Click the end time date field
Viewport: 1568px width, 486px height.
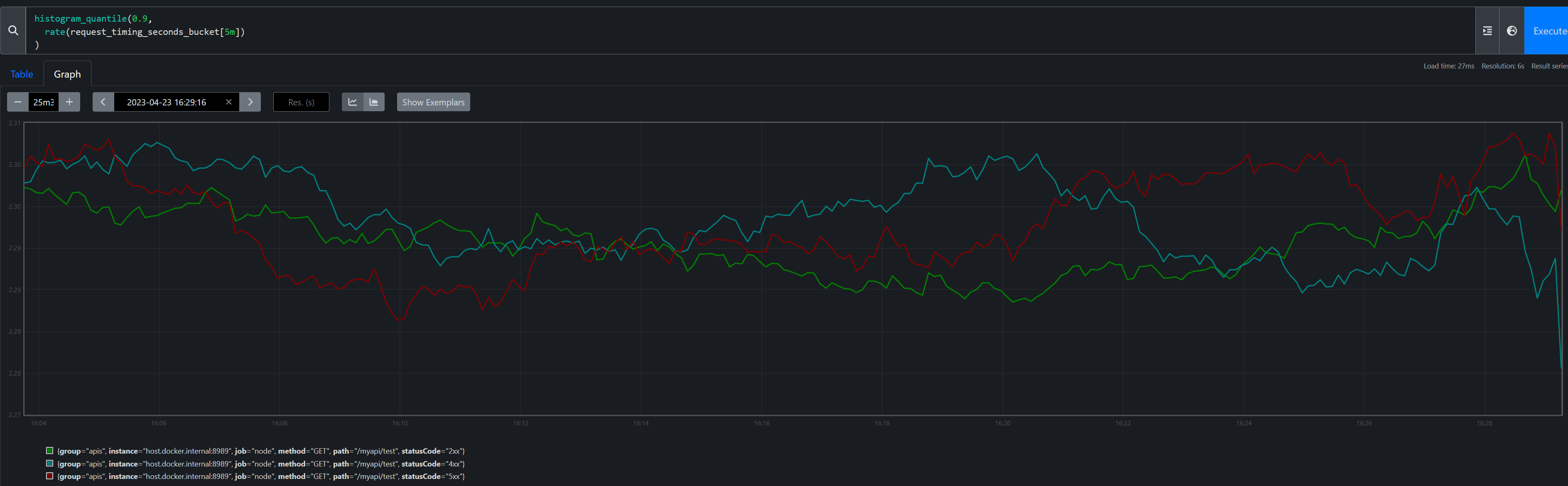point(166,102)
